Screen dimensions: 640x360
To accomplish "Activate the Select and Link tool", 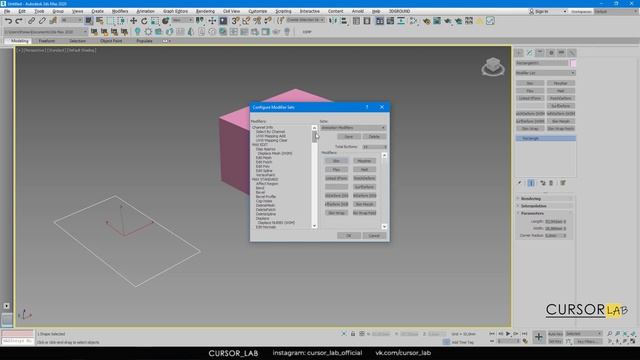I will tap(31, 21).
